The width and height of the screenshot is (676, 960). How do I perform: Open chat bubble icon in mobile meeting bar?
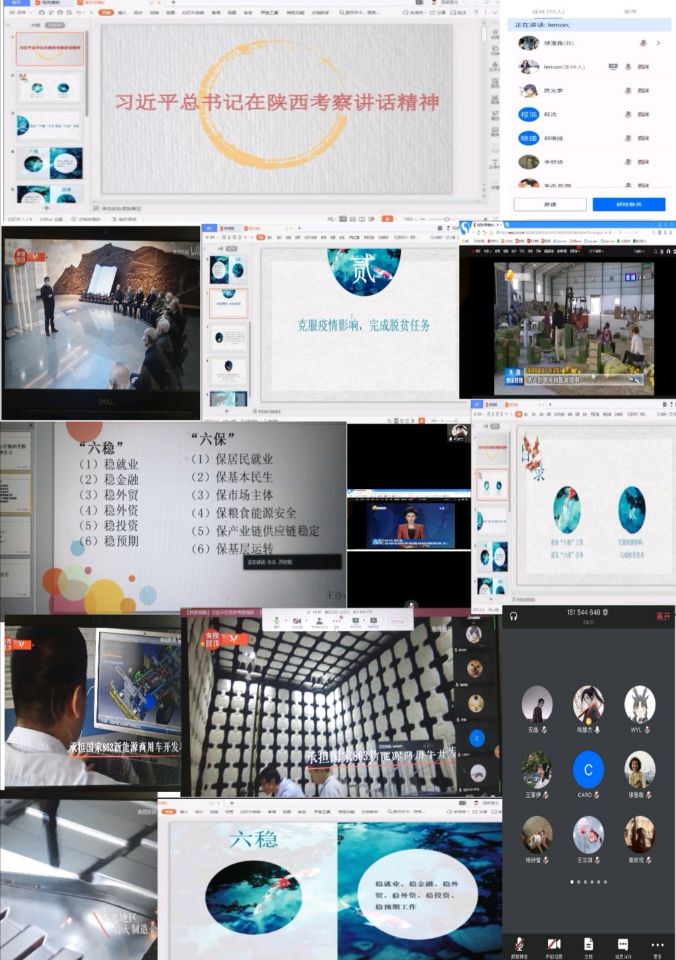[x=623, y=945]
